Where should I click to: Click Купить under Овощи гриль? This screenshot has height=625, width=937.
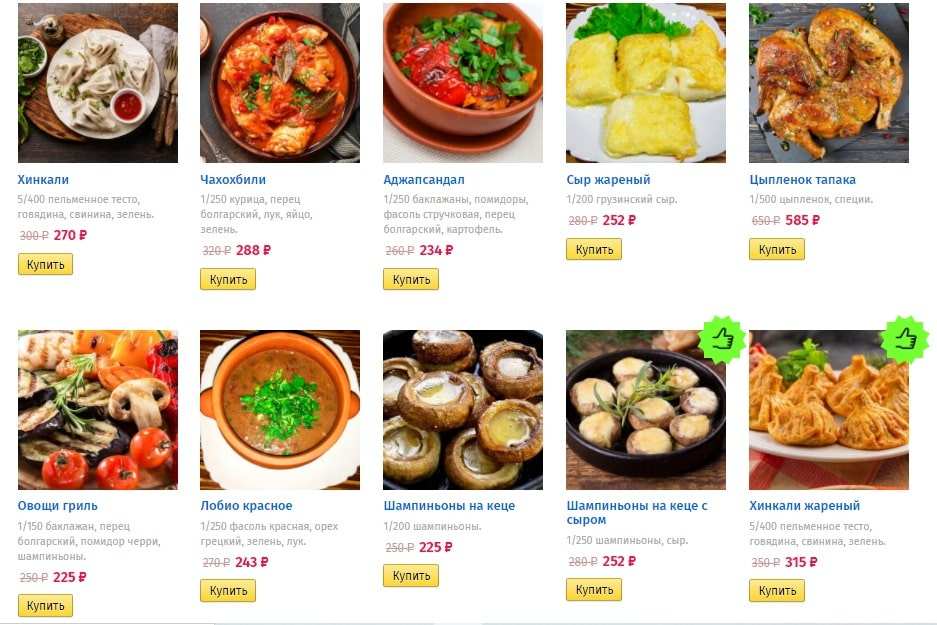pyautogui.click(x=45, y=605)
